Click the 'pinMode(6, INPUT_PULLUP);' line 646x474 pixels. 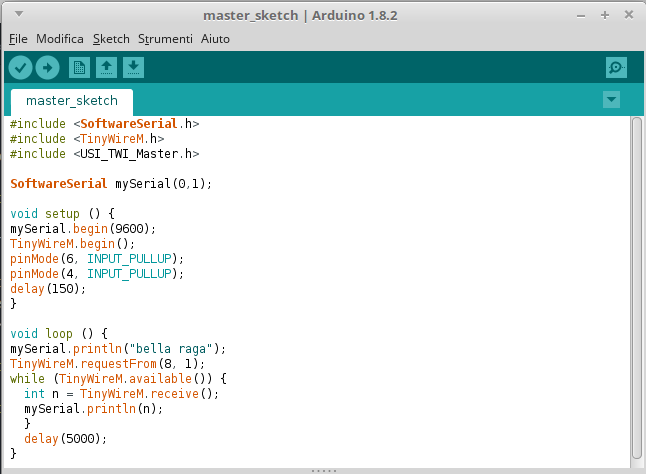pyautogui.click(x=97, y=259)
